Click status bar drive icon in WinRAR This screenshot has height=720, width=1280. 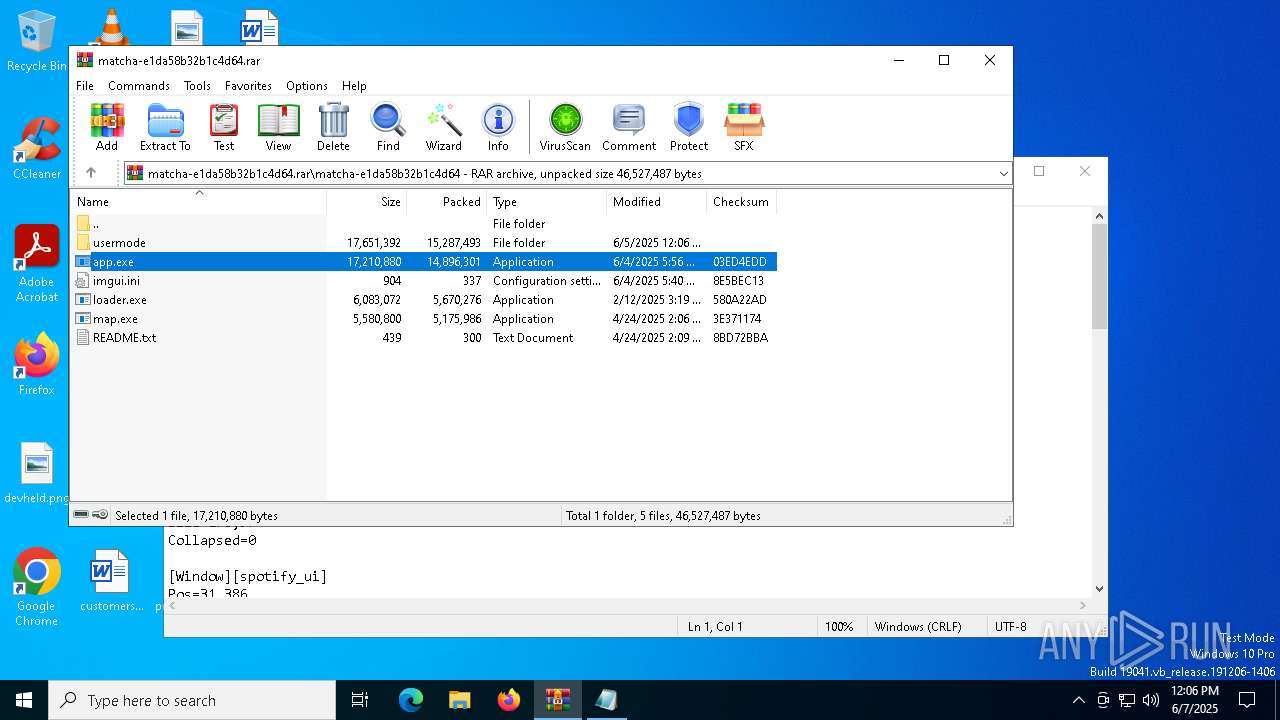81,515
